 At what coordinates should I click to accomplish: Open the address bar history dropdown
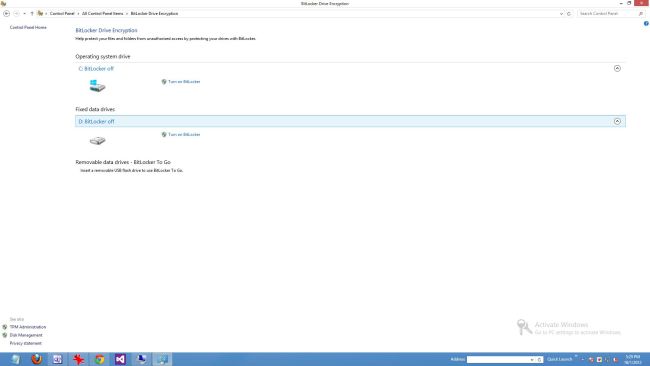pyautogui.click(x=561, y=14)
